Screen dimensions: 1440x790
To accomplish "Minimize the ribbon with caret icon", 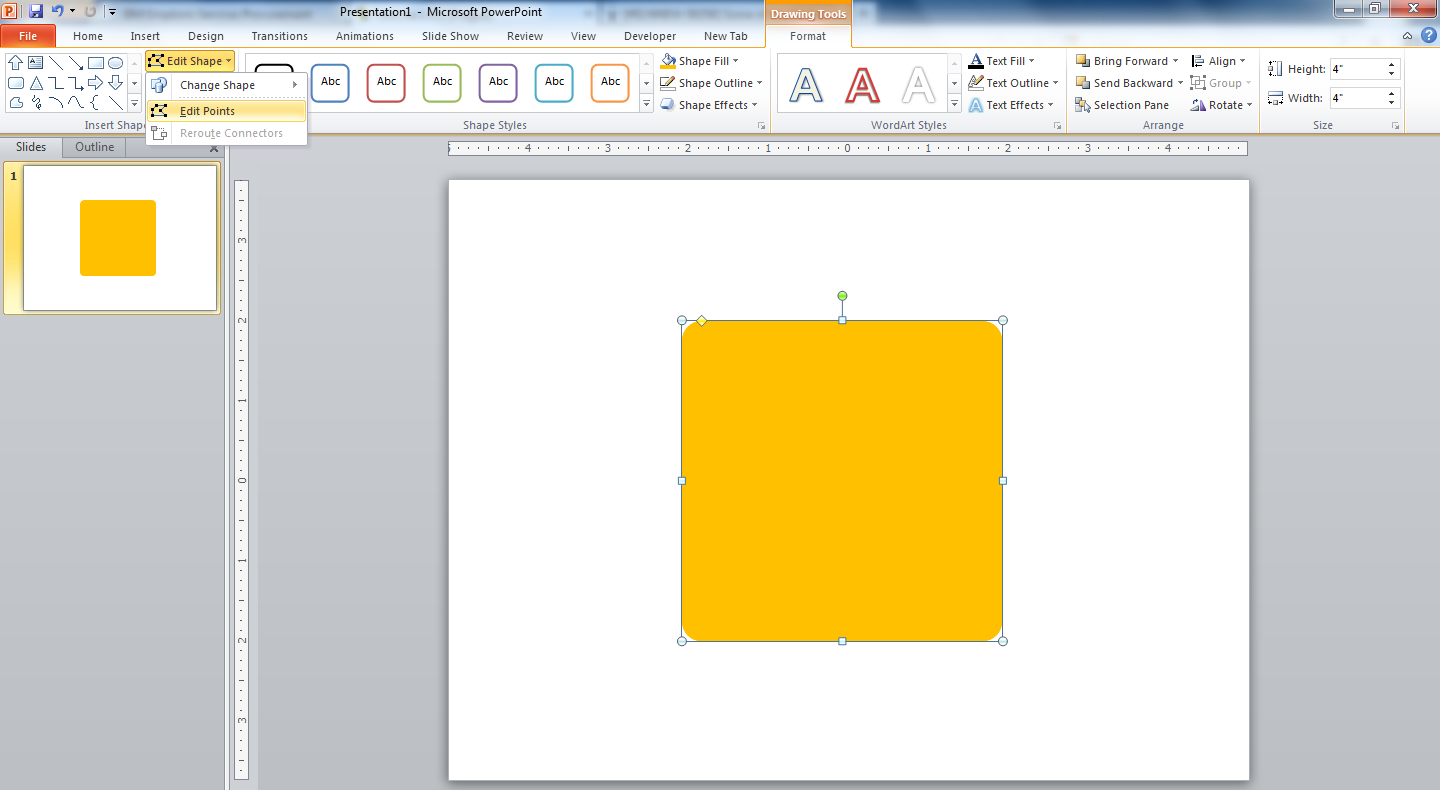I will [1407, 36].
